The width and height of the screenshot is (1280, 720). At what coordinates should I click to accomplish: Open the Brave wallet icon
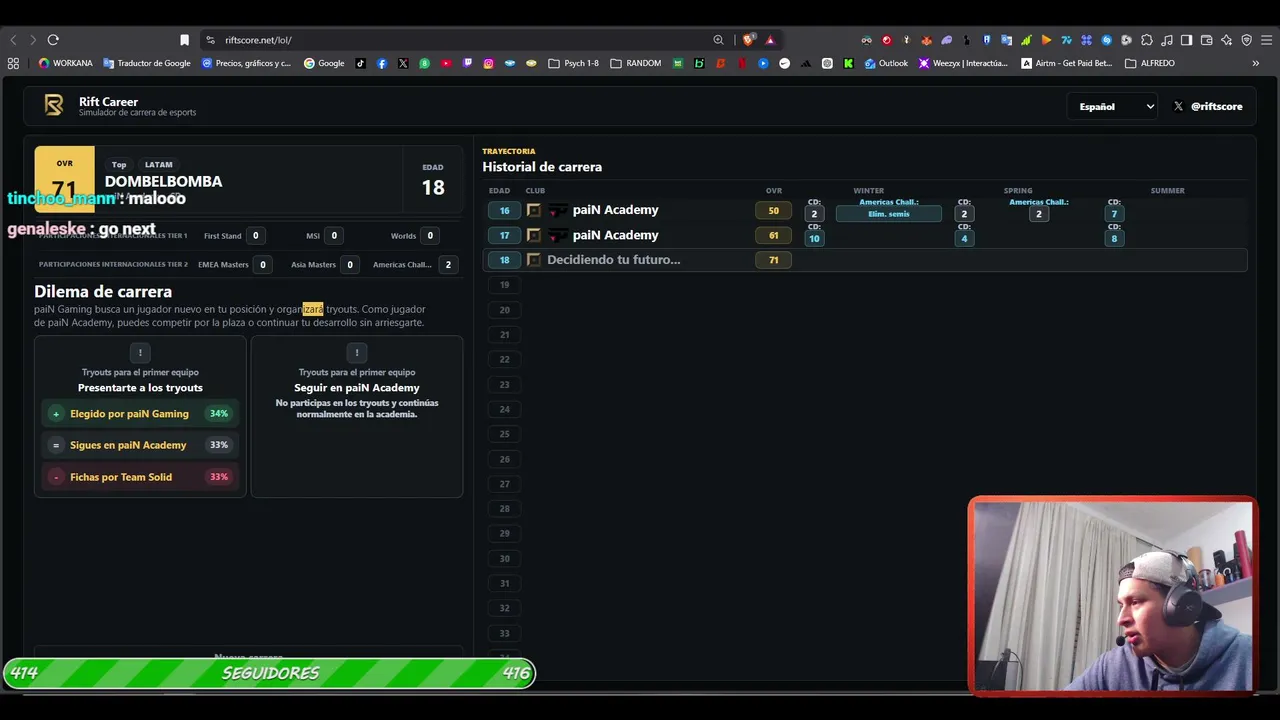point(1207,40)
